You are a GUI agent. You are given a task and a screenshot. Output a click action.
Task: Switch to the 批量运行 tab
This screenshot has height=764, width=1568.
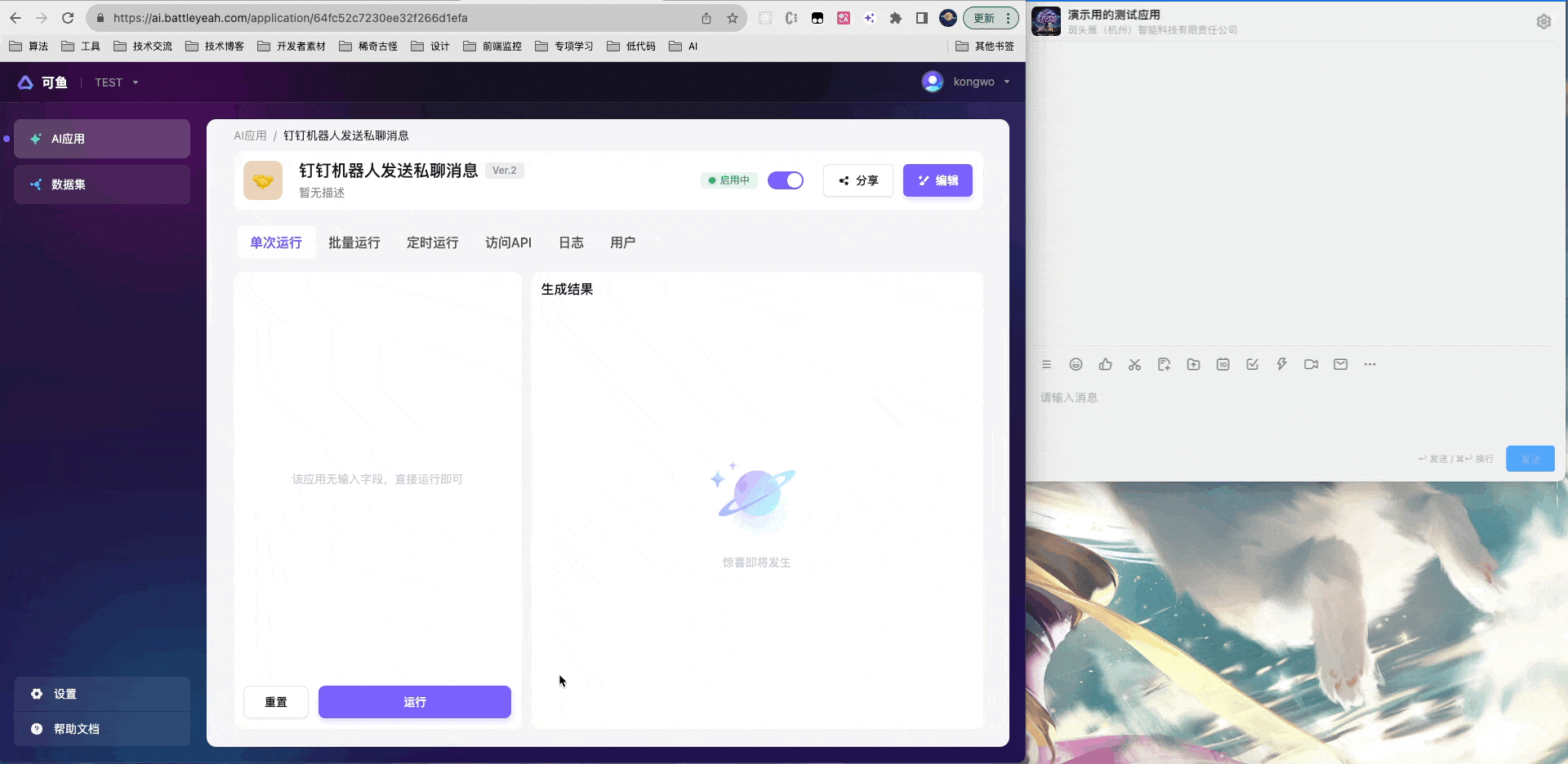click(x=354, y=242)
